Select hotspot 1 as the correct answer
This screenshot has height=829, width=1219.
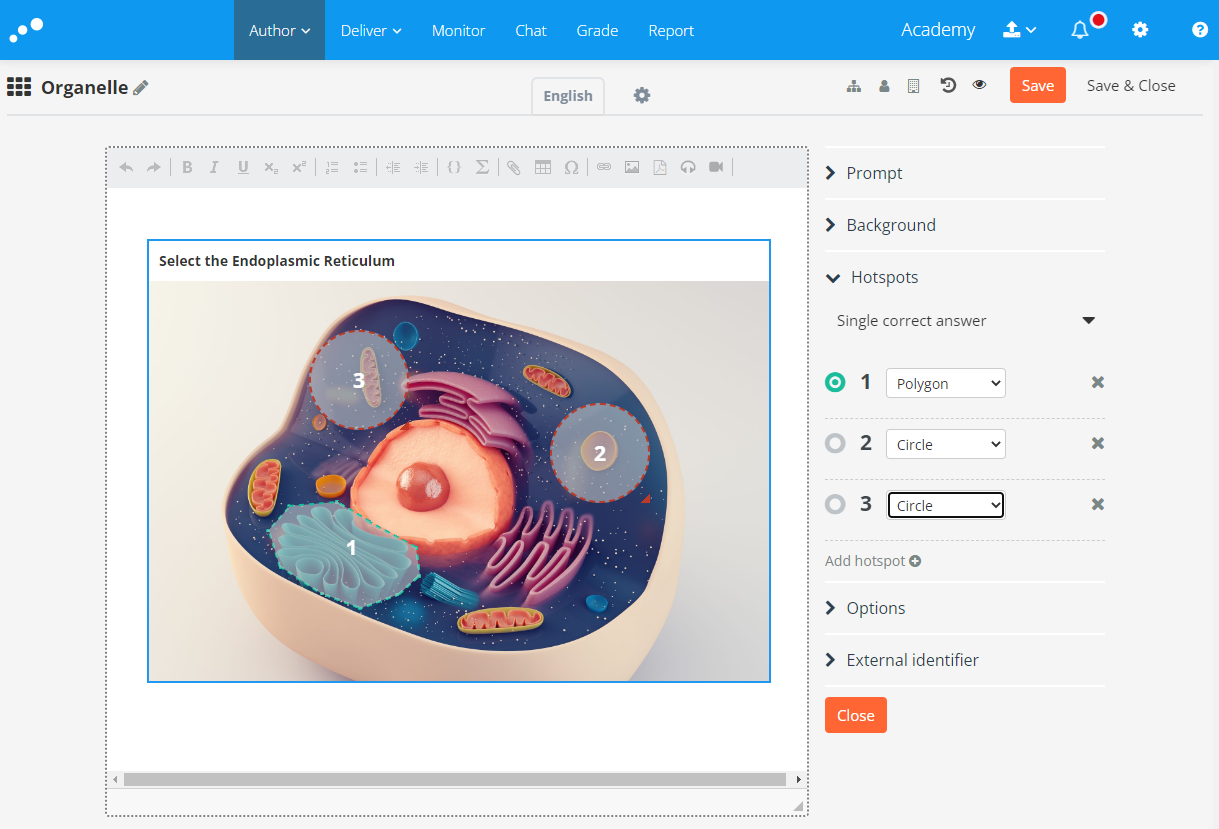835,383
